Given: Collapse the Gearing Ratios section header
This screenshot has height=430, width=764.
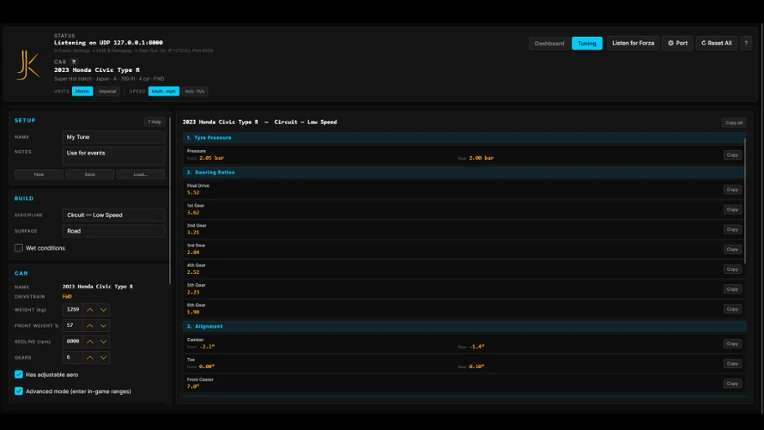Looking at the screenshot, I should pos(463,172).
